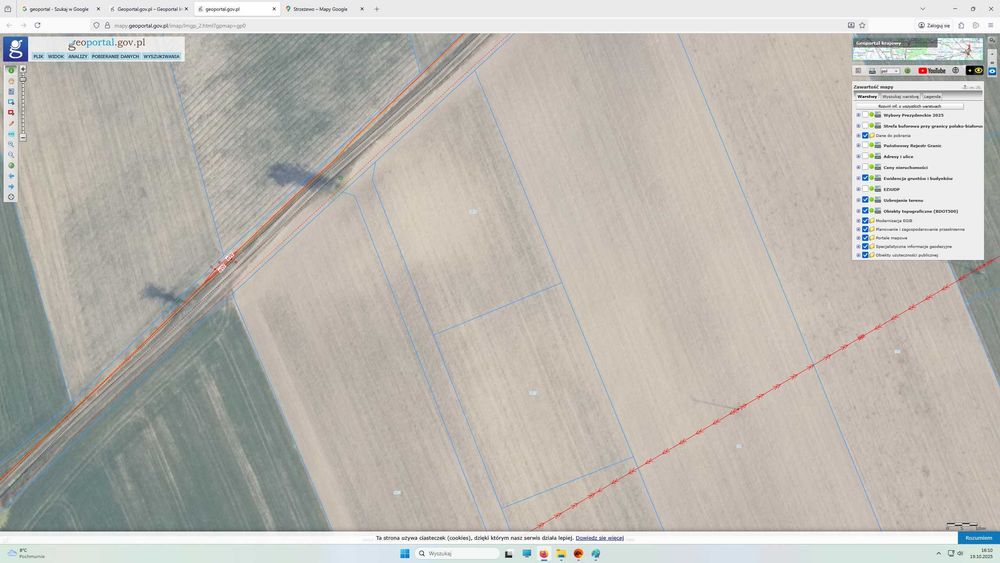Select the zoom out magnifier tool
The height and width of the screenshot is (563, 1000).
click(x=11, y=154)
